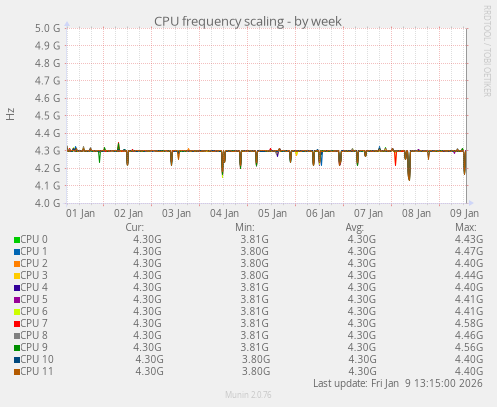Screen dimensions: 497x407
Task: Click the '08 Jan' x-axis label
Action: pyautogui.click(x=416, y=213)
